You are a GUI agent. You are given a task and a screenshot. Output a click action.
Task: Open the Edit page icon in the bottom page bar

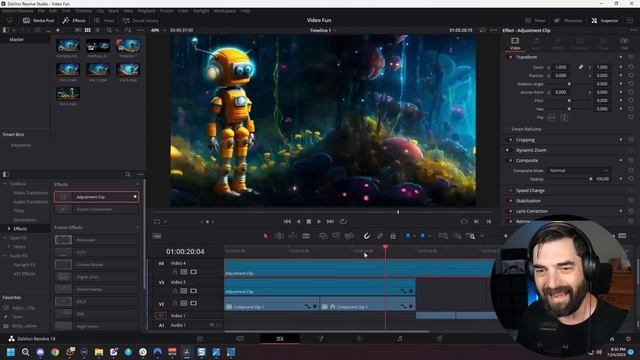280,339
